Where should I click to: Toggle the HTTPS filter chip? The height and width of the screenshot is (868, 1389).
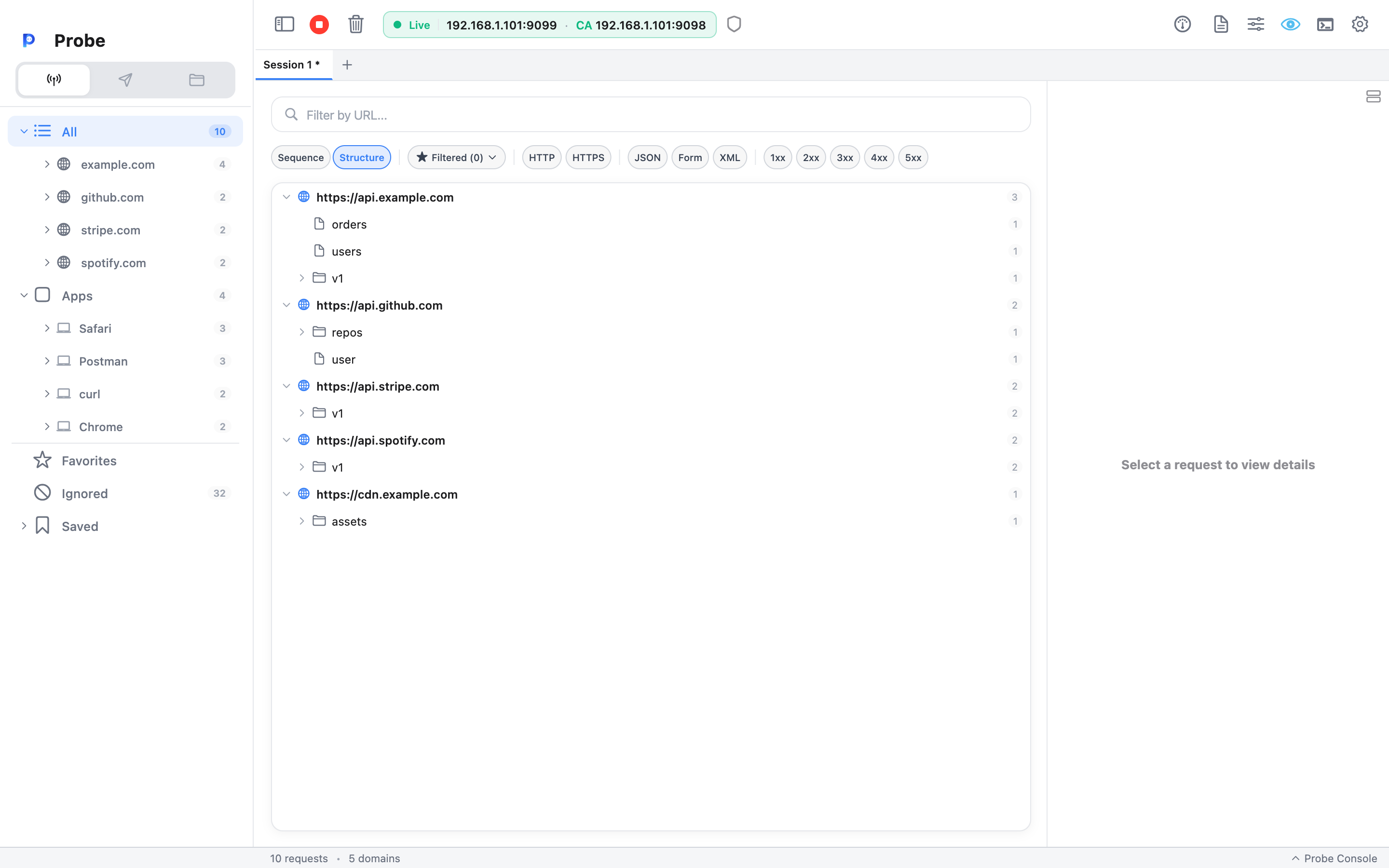tap(588, 157)
